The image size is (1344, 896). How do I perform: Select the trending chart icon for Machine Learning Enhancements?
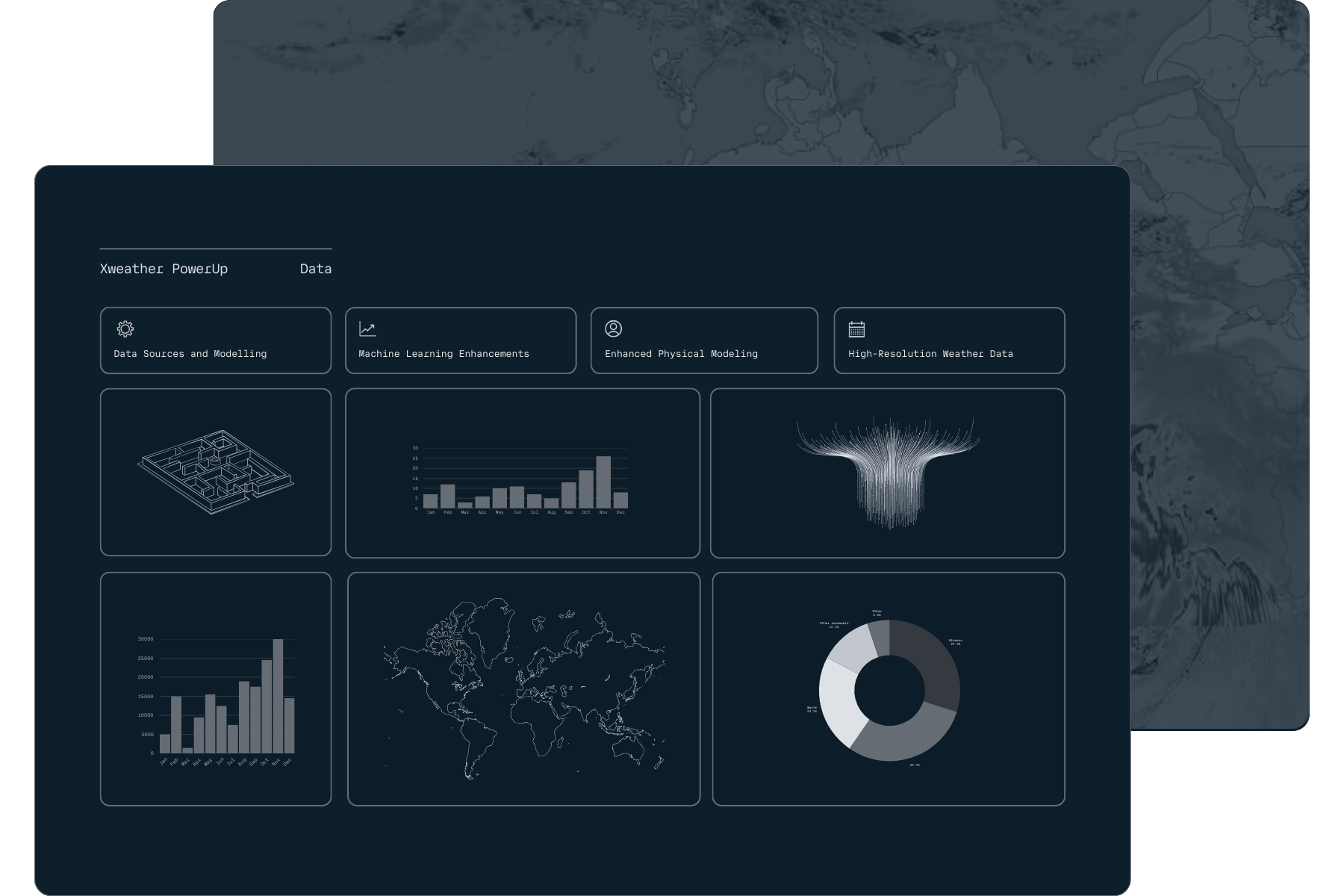pos(367,329)
